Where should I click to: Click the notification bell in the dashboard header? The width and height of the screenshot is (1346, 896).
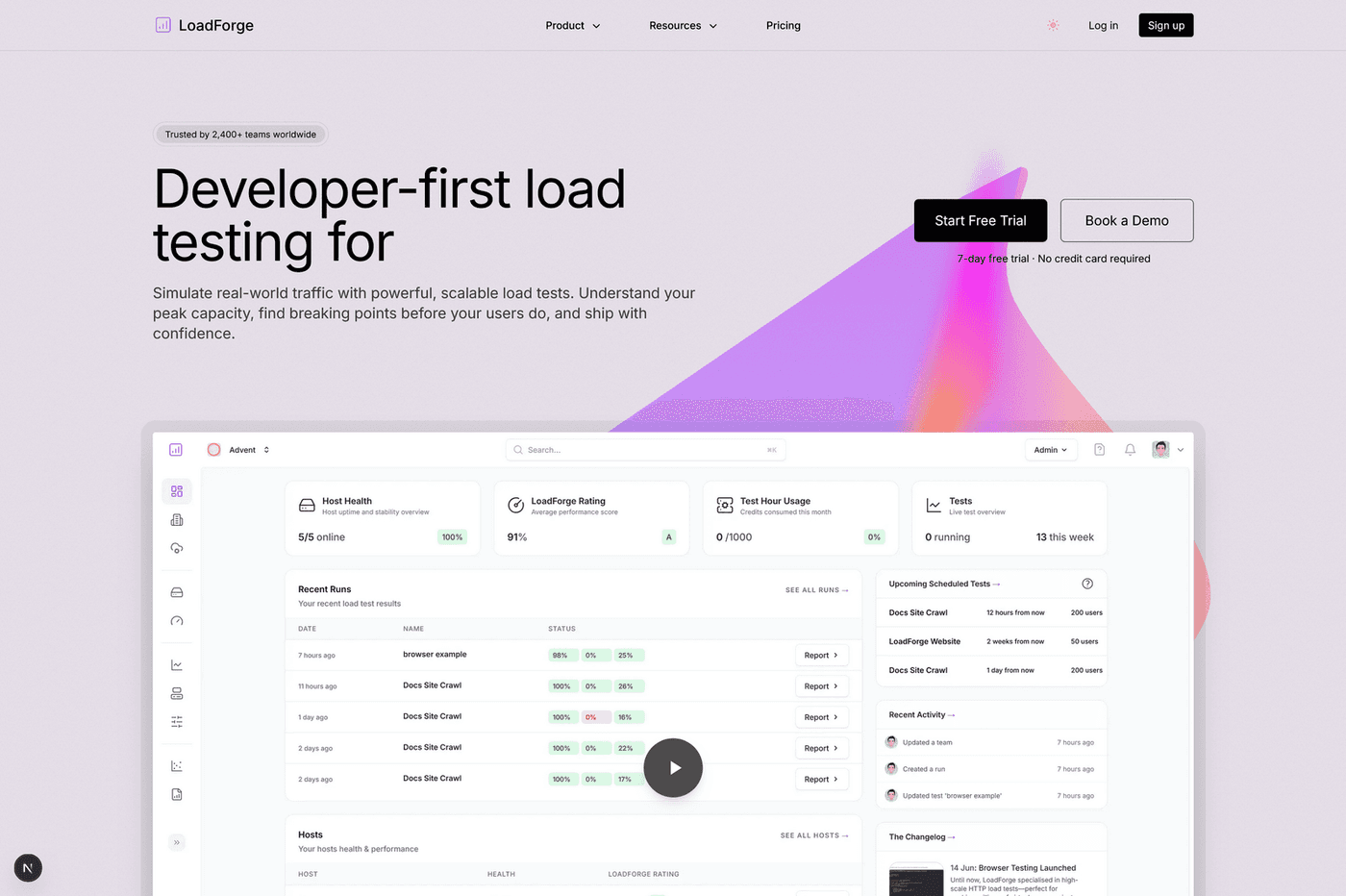click(1130, 449)
